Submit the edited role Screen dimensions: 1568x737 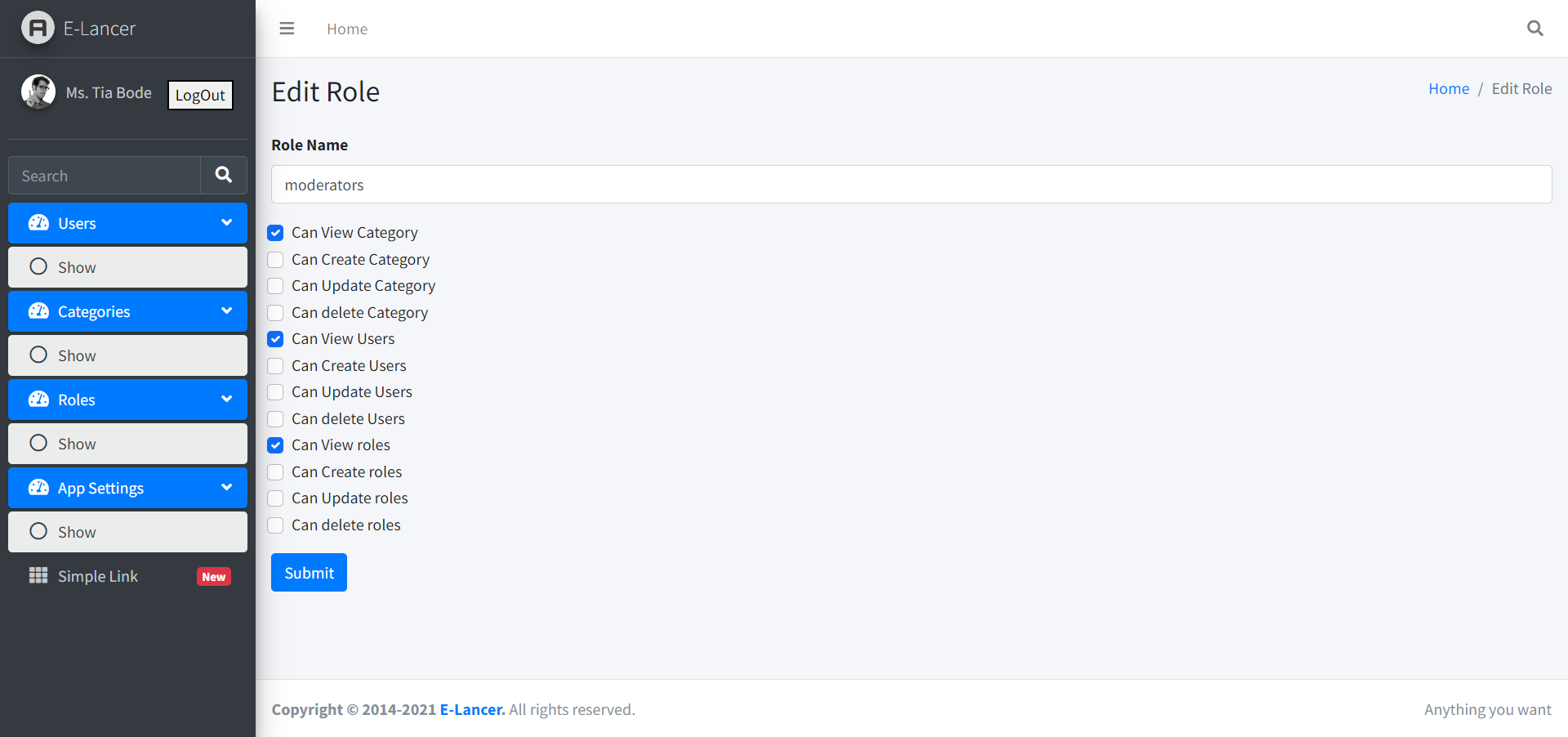[309, 572]
